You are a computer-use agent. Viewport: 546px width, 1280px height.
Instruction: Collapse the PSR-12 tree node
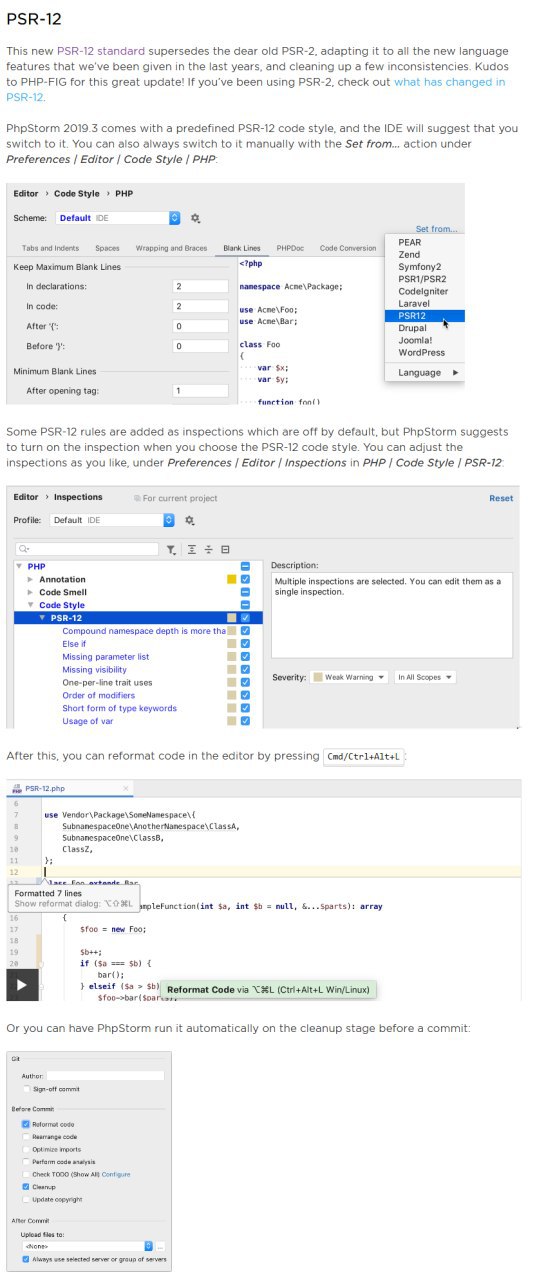tap(42, 618)
